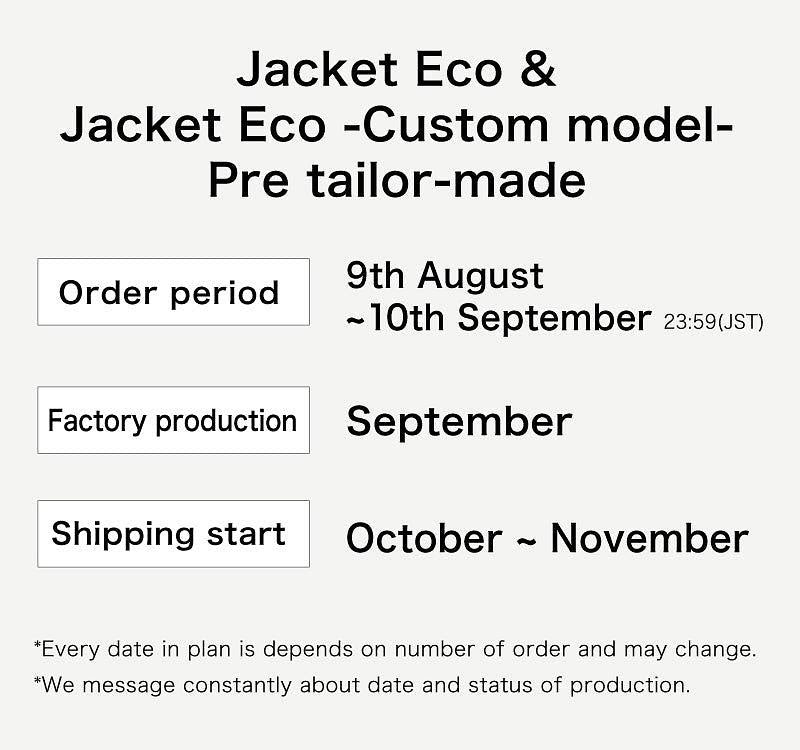Click the word October in shipping row
Viewport: 800px width, 750px height.
click(424, 538)
